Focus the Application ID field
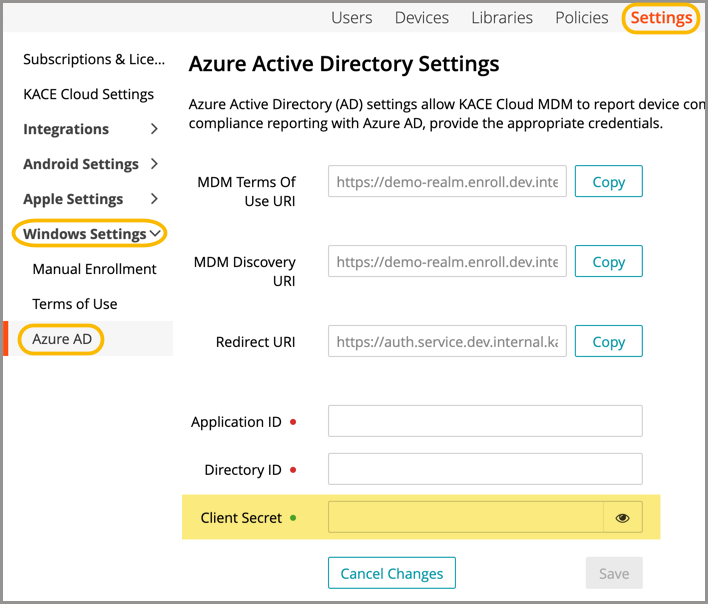This screenshot has height=604, width=708. click(485, 421)
